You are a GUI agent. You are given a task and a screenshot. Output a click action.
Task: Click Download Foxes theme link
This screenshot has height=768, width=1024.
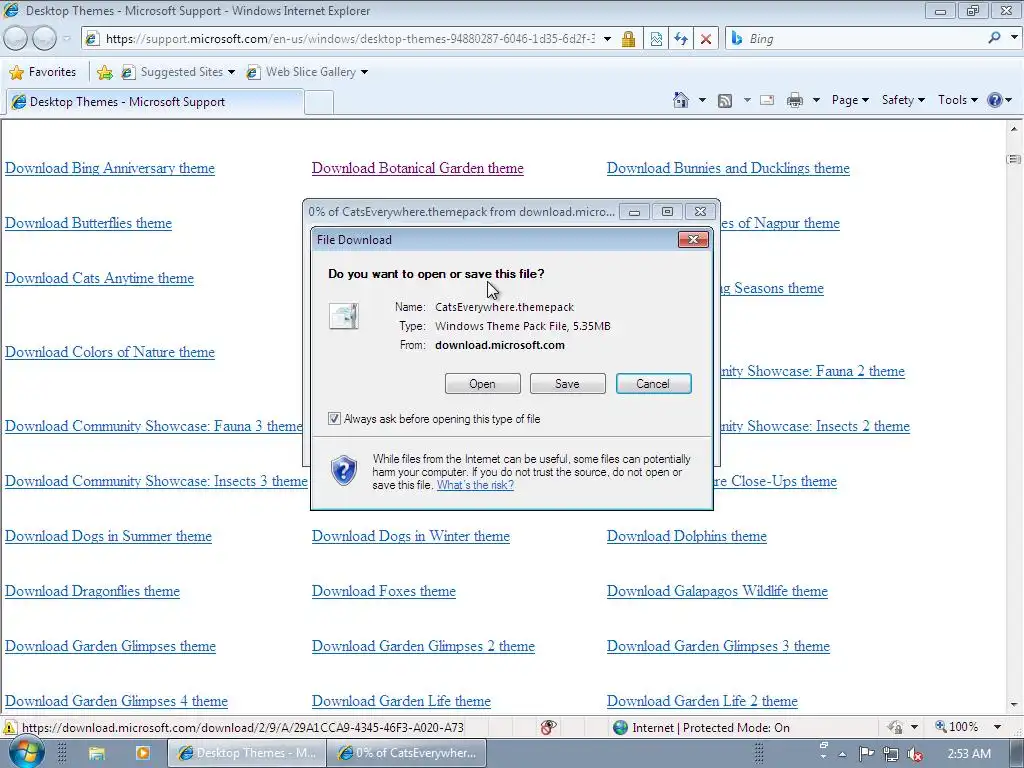point(383,591)
